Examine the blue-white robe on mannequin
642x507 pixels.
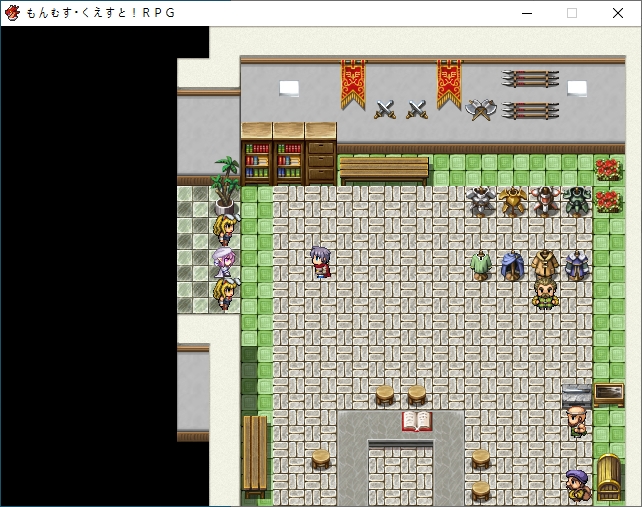coord(577,265)
